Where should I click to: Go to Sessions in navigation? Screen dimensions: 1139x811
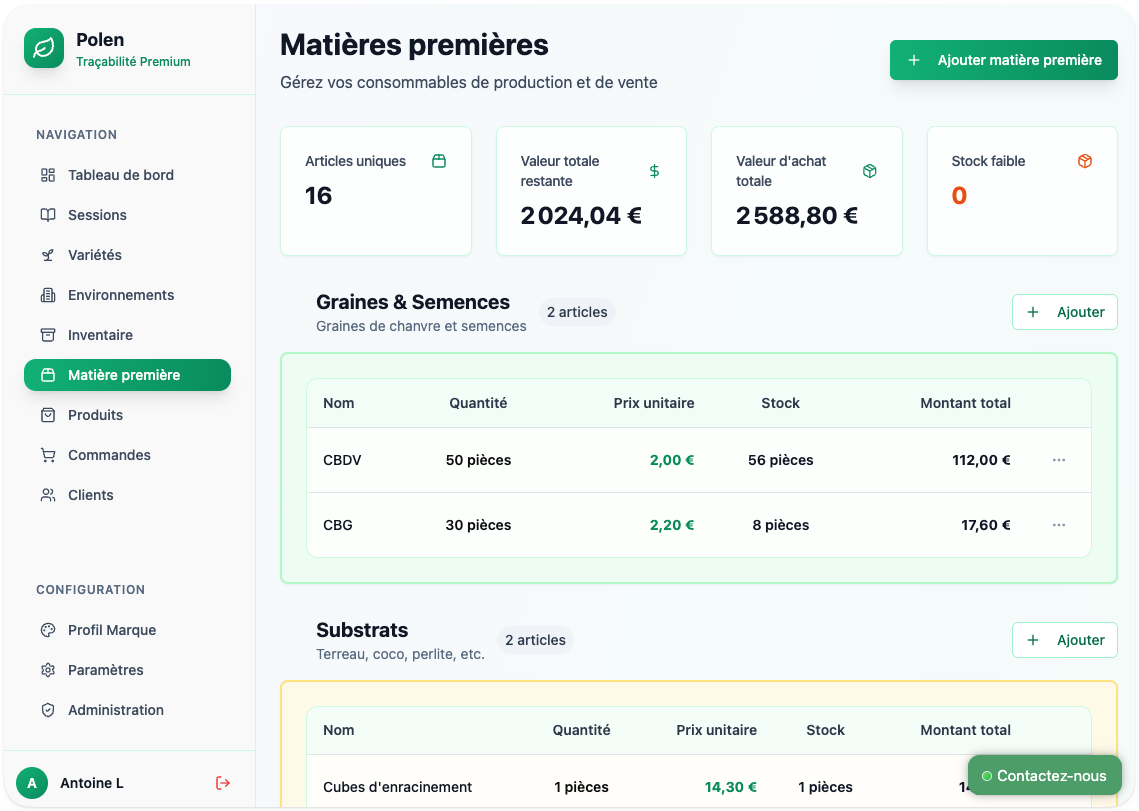127,215
